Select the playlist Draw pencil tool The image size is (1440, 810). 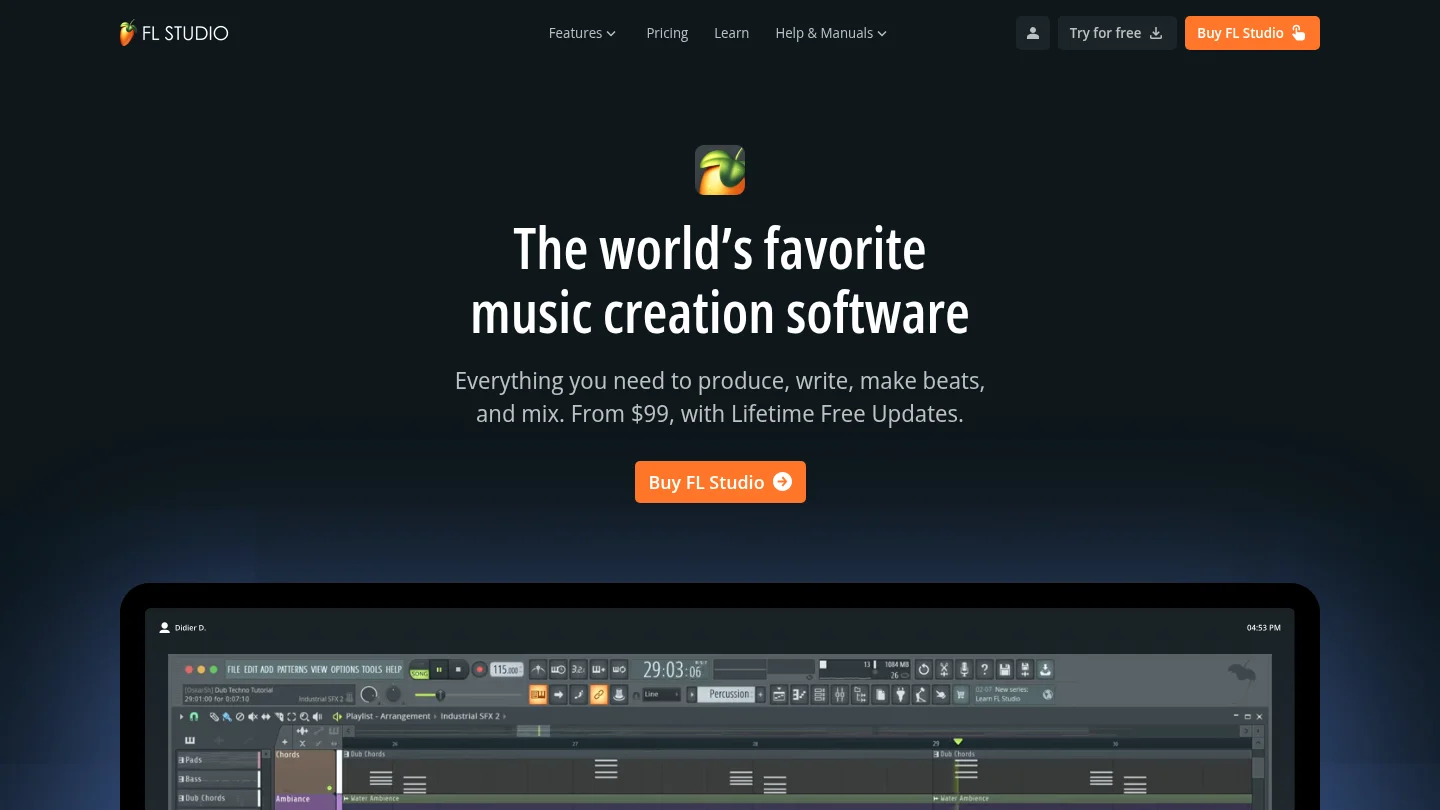tap(215, 716)
